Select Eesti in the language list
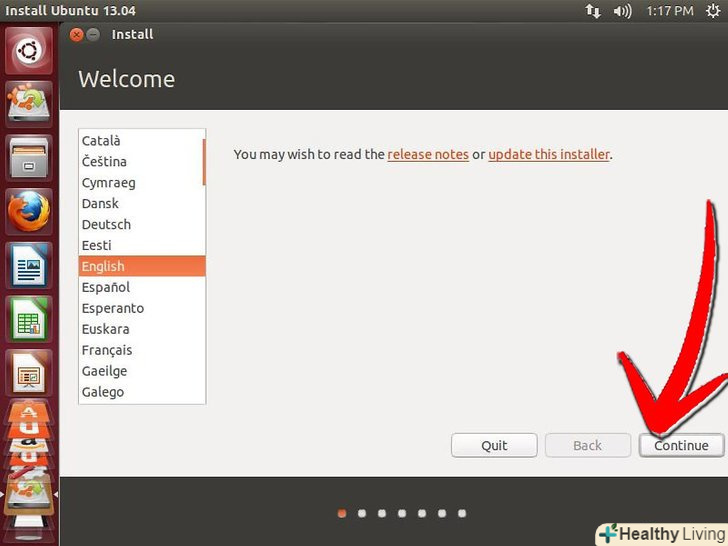The image size is (728, 546). 141,245
